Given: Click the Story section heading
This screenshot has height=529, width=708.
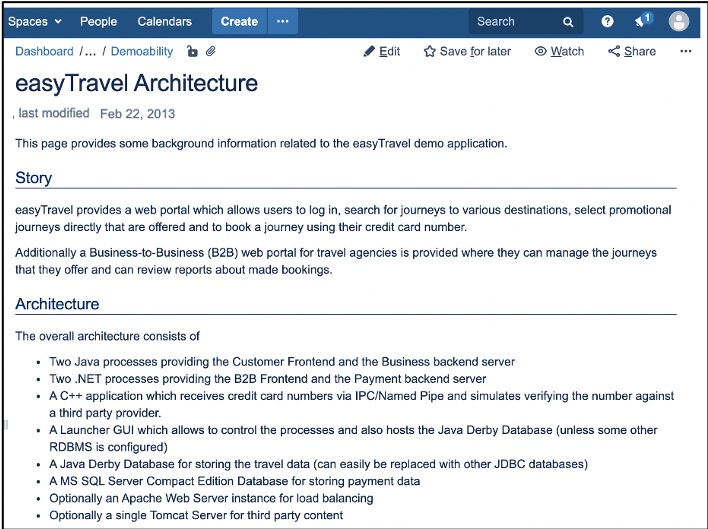Looking at the screenshot, I should [33, 178].
